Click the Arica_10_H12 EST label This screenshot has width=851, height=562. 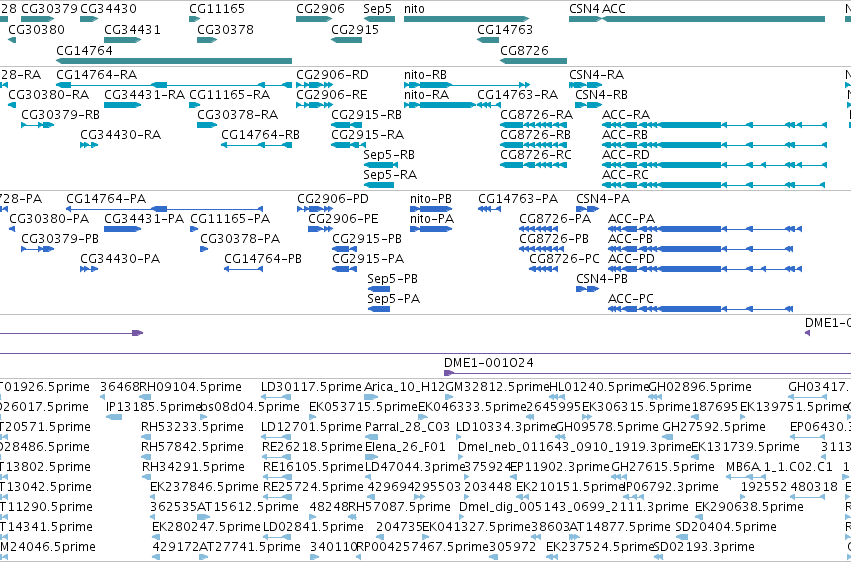point(404,387)
